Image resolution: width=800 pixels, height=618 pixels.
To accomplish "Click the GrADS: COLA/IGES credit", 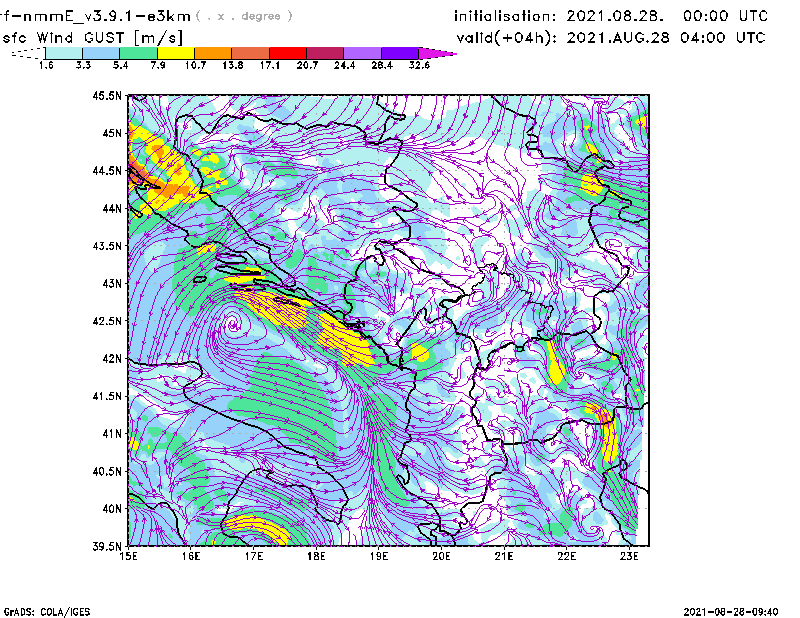I will point(47,612).
